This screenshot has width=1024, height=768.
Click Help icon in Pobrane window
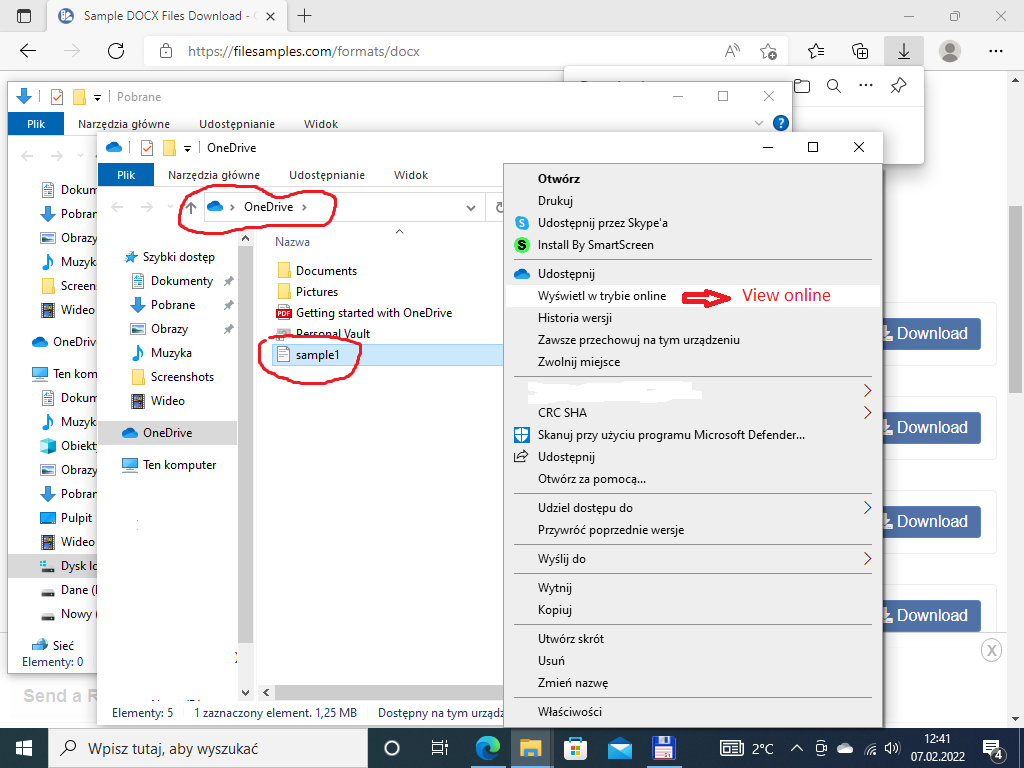pyautogui.click(x=780, y=123)
